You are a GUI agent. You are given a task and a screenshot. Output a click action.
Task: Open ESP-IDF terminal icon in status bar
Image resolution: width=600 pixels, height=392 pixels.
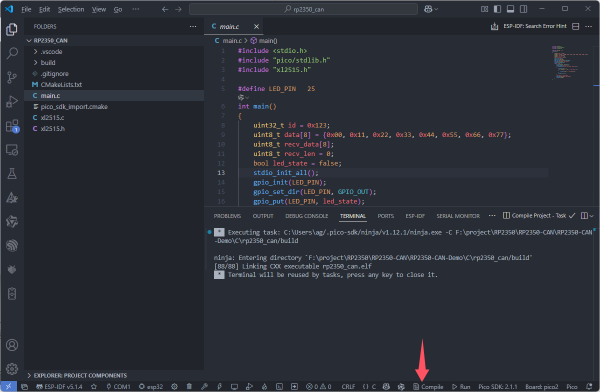(279, 387)
